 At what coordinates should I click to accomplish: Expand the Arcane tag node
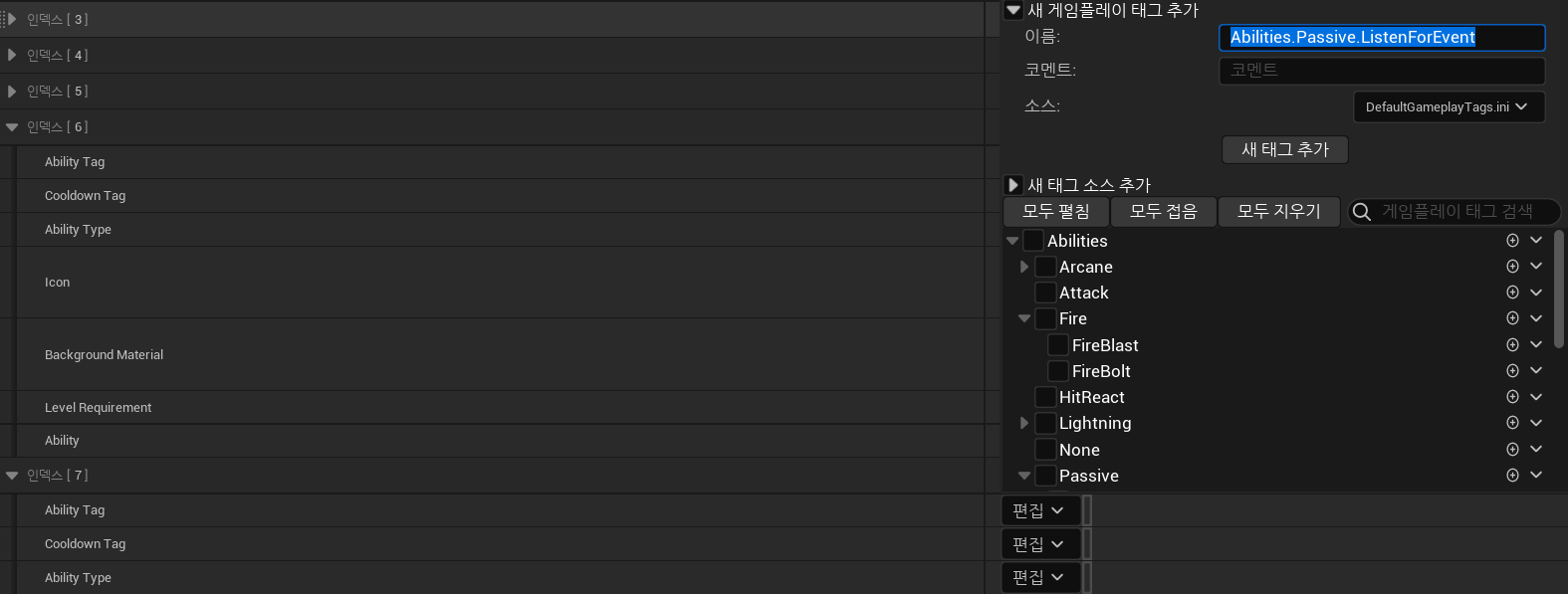(x=1024, y=267)
